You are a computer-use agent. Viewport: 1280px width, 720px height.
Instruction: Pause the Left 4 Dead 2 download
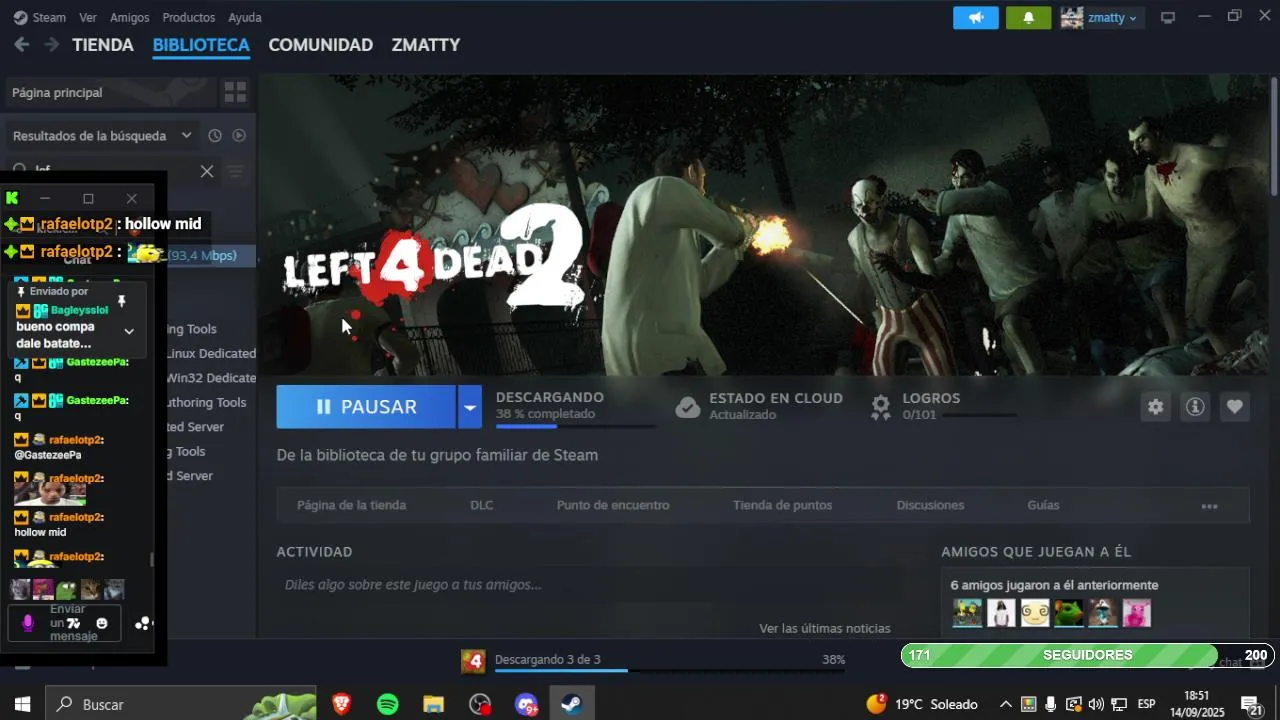[366, 407]
